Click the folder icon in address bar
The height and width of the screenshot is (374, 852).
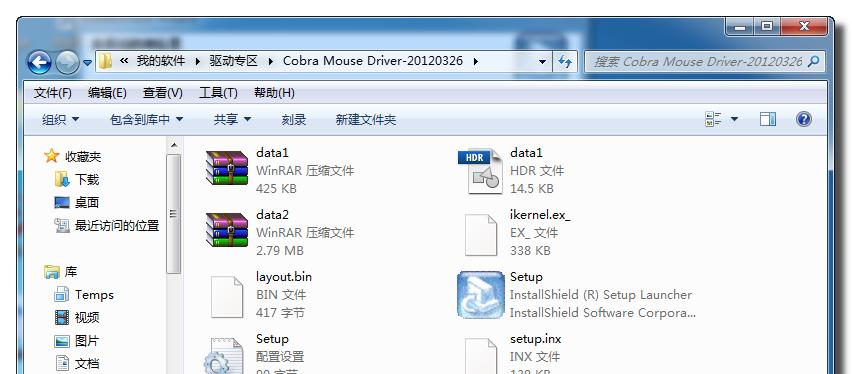[x=105, y=61]
